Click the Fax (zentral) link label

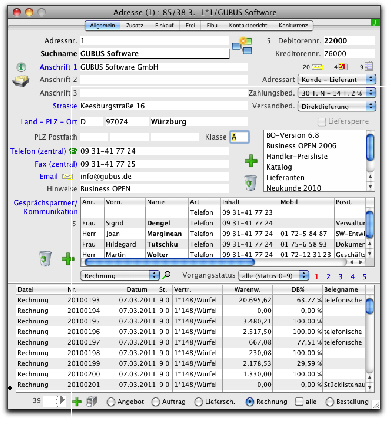click(56, 164)
